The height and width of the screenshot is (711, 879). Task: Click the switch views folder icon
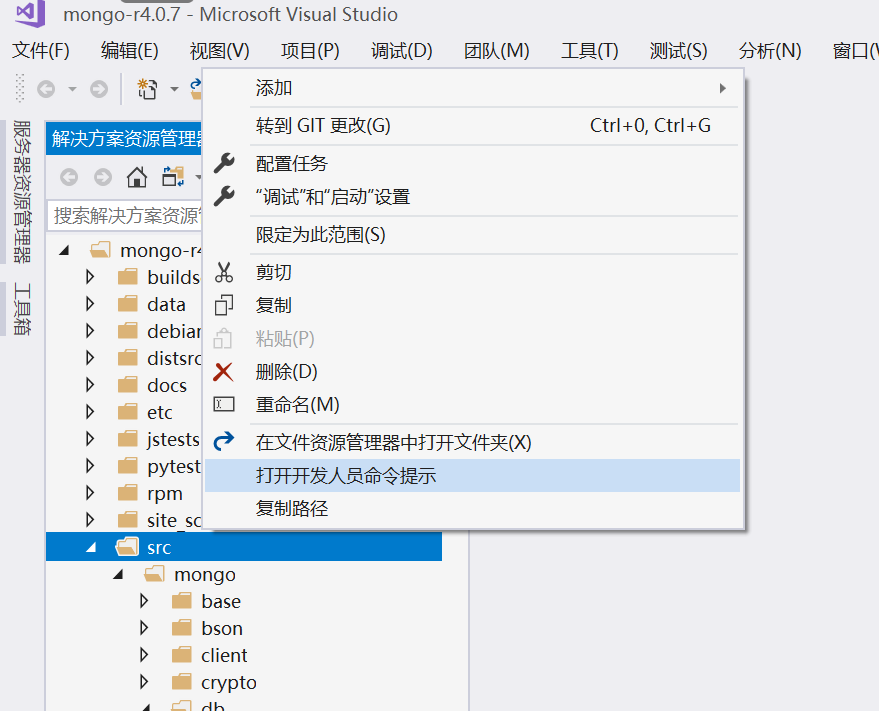tap(173, 177)
